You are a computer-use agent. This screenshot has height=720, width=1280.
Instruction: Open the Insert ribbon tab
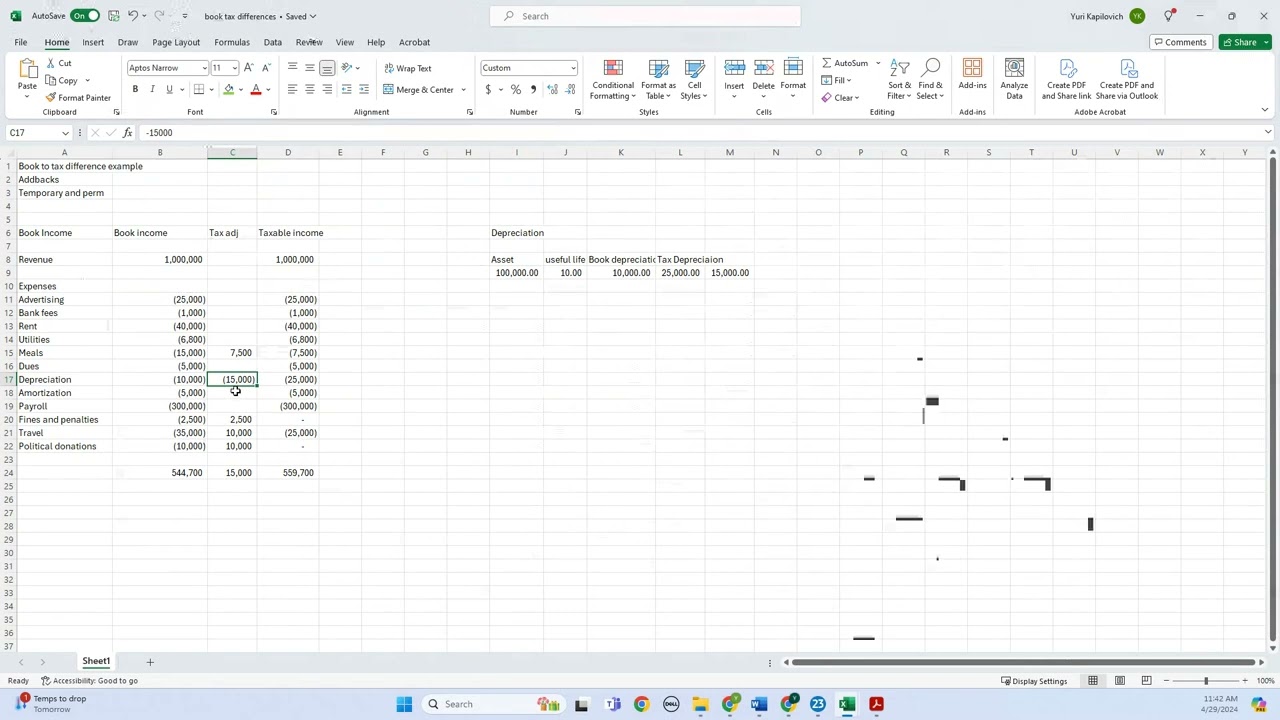[x=93, y=42]
